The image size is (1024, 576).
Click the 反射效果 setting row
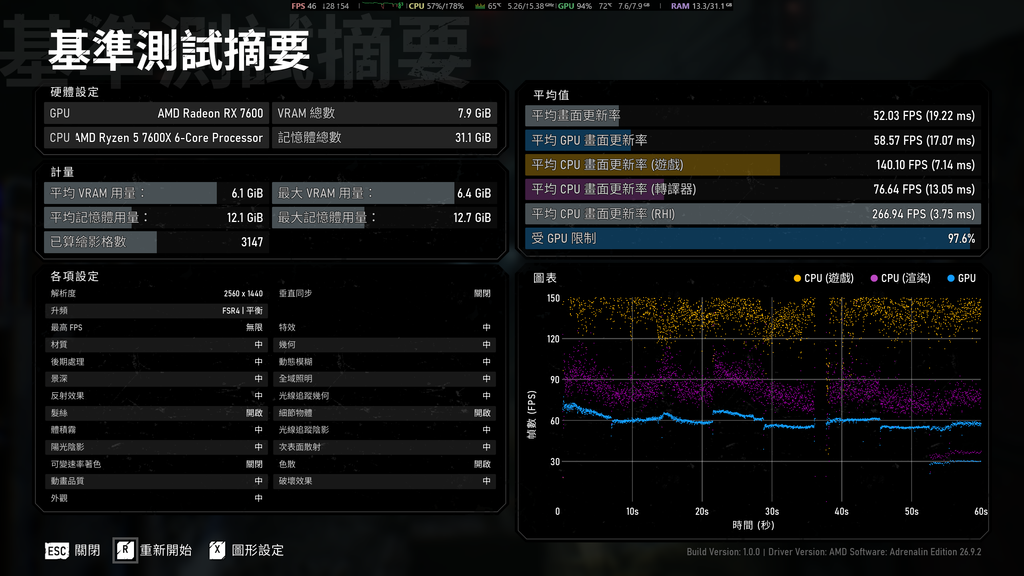click(x=156, y=396)
